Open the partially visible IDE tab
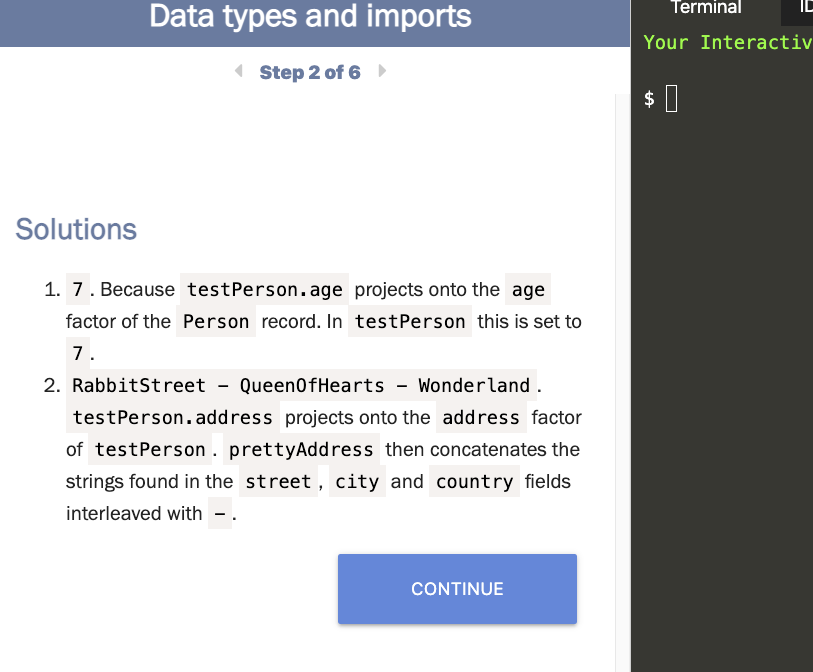The width and height of the screenshot is (813, 672). point(802,8)
